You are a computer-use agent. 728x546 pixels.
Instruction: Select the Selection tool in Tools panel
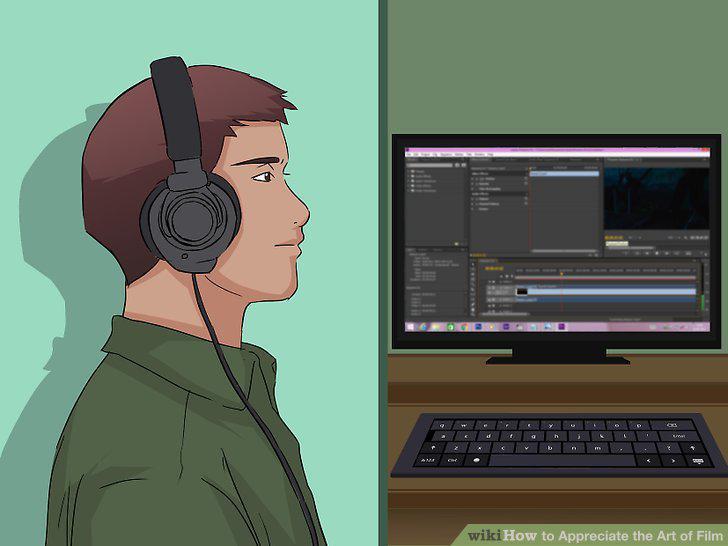[x=473, y=264]
